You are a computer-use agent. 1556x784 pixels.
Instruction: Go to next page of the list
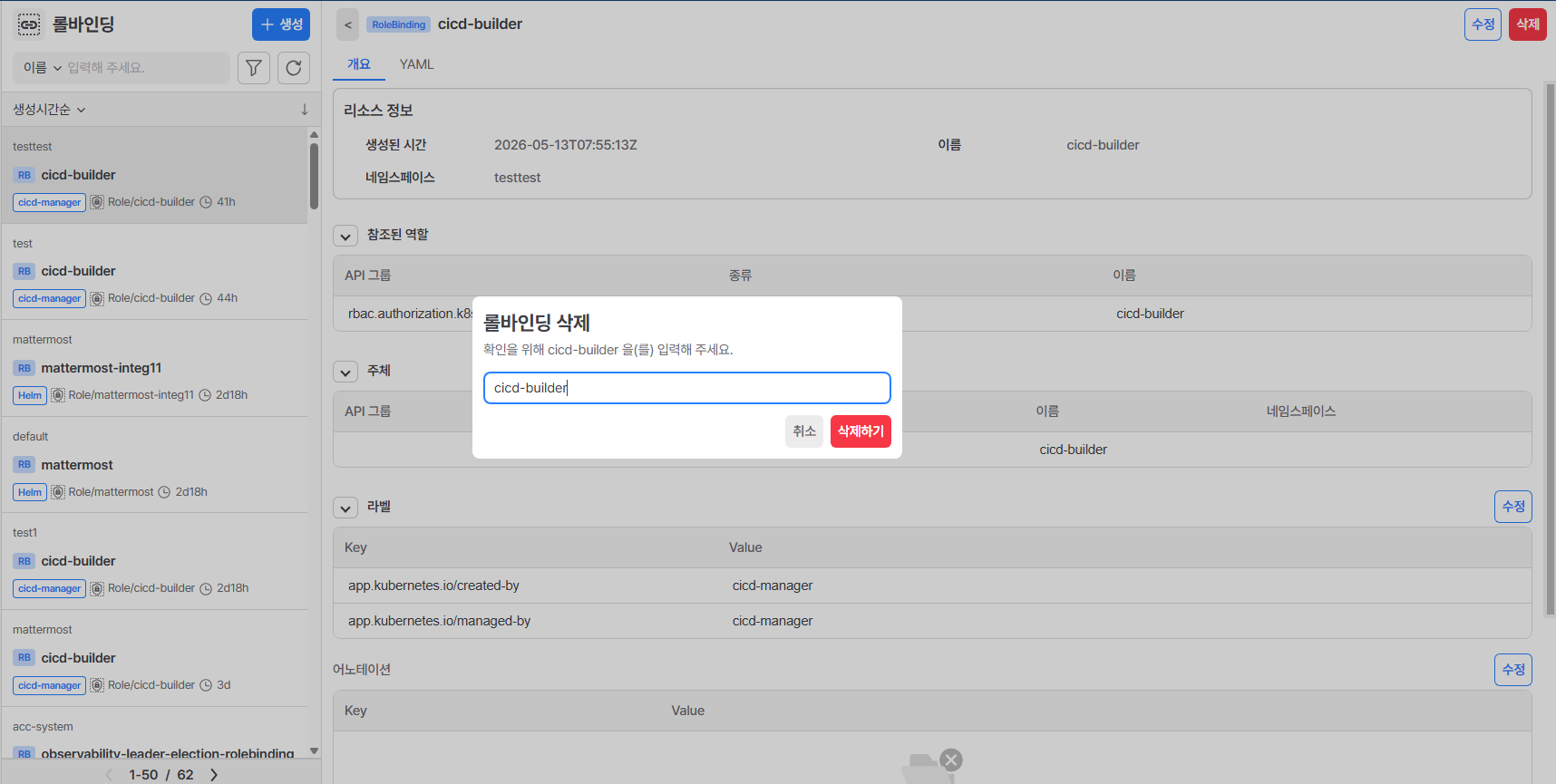click(214, 775)
